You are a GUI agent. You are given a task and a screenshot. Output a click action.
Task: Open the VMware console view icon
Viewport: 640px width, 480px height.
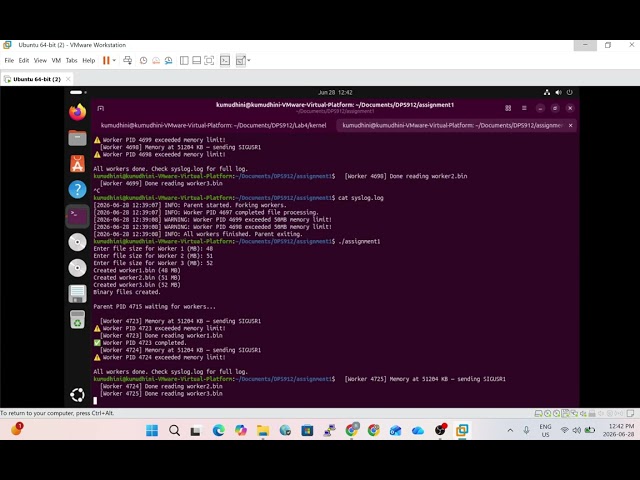tap(225, 60)
